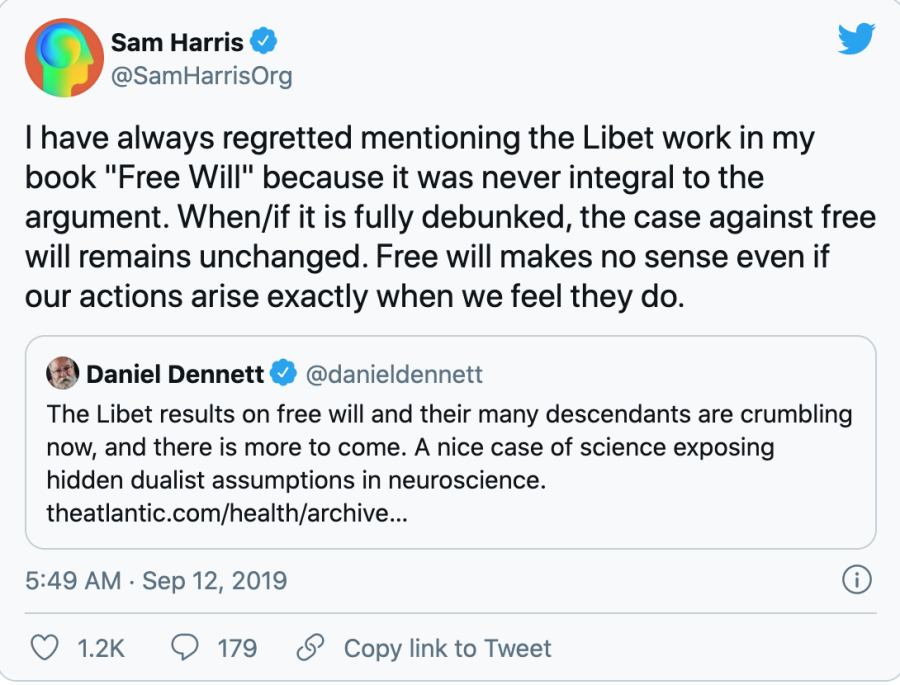Click the 1.2K likes count
This screenshot has width=900, height=685.
[101, 648]
